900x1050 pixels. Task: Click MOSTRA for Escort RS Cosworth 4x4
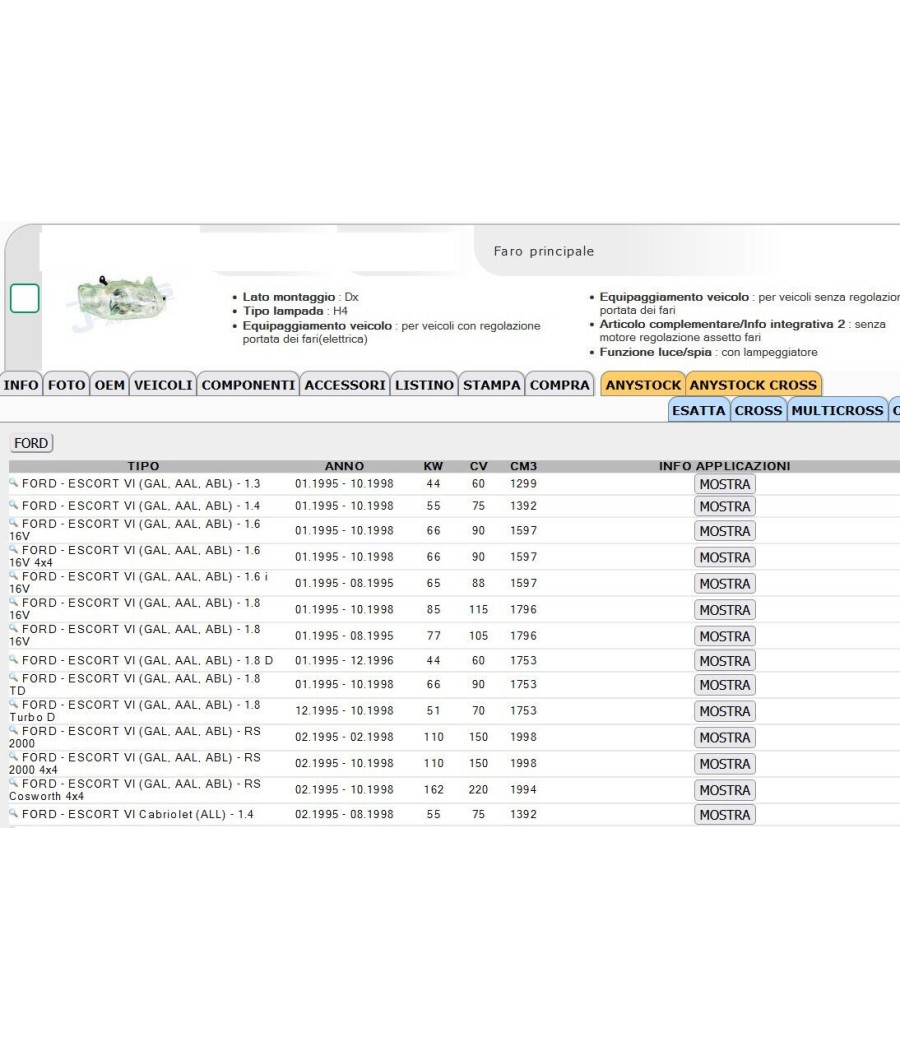[725, 790]
